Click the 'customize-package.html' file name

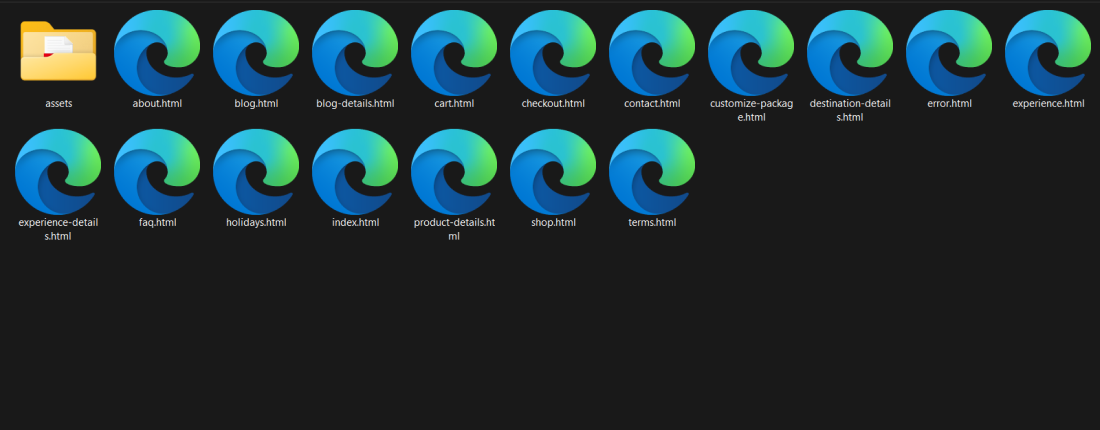point(751,110)
